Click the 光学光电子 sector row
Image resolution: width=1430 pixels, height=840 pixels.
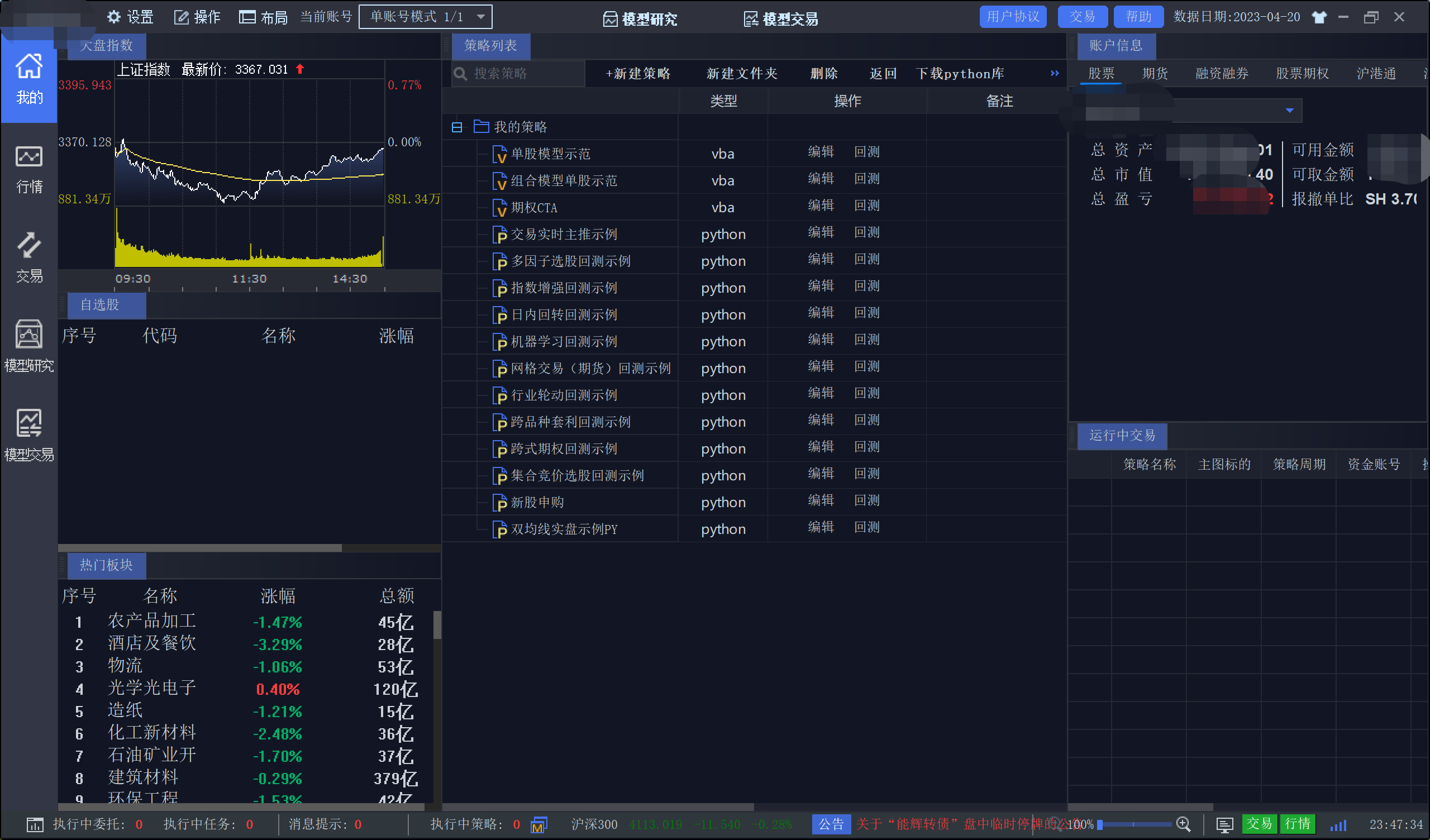246,689
